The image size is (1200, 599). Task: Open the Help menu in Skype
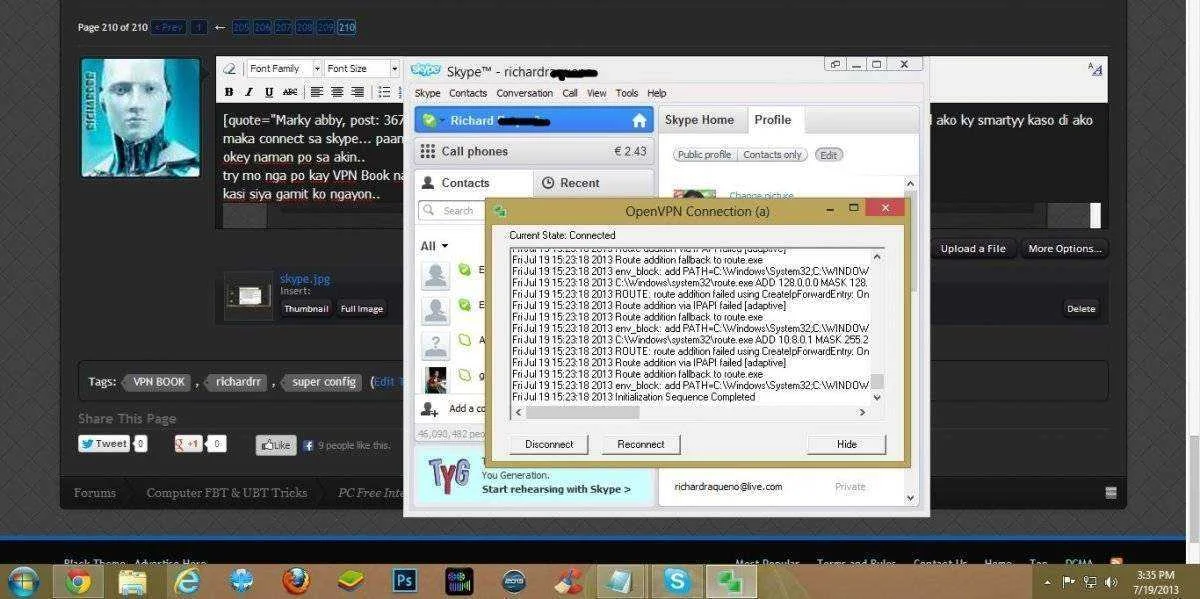pyautogui.click(x=657, y=93)
